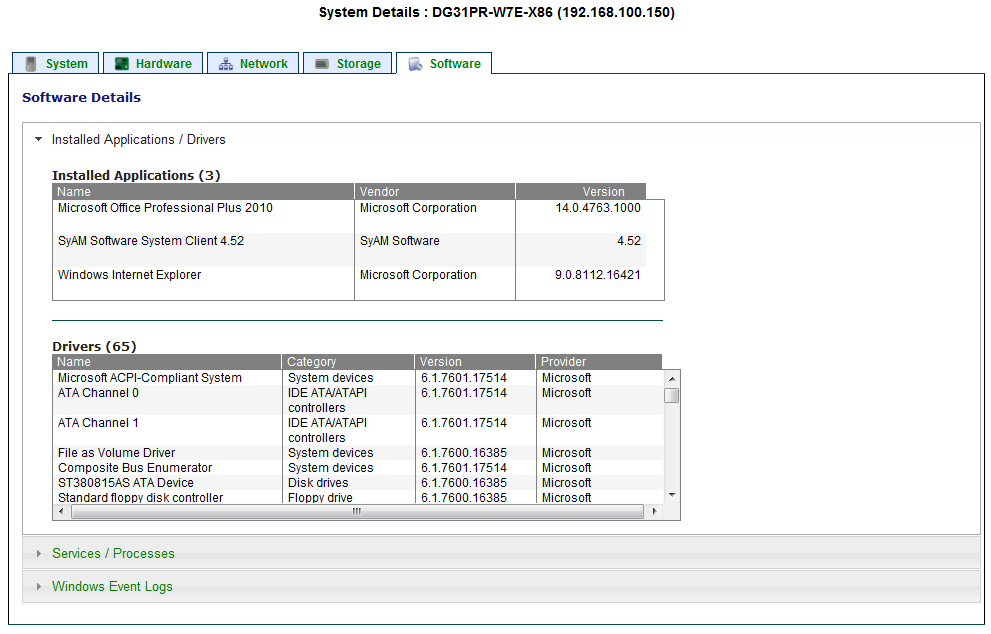Click the Provider column header in Drivers
Image resolution: width=991 pixels, height=634 pixels.
[x=564, y=362]
